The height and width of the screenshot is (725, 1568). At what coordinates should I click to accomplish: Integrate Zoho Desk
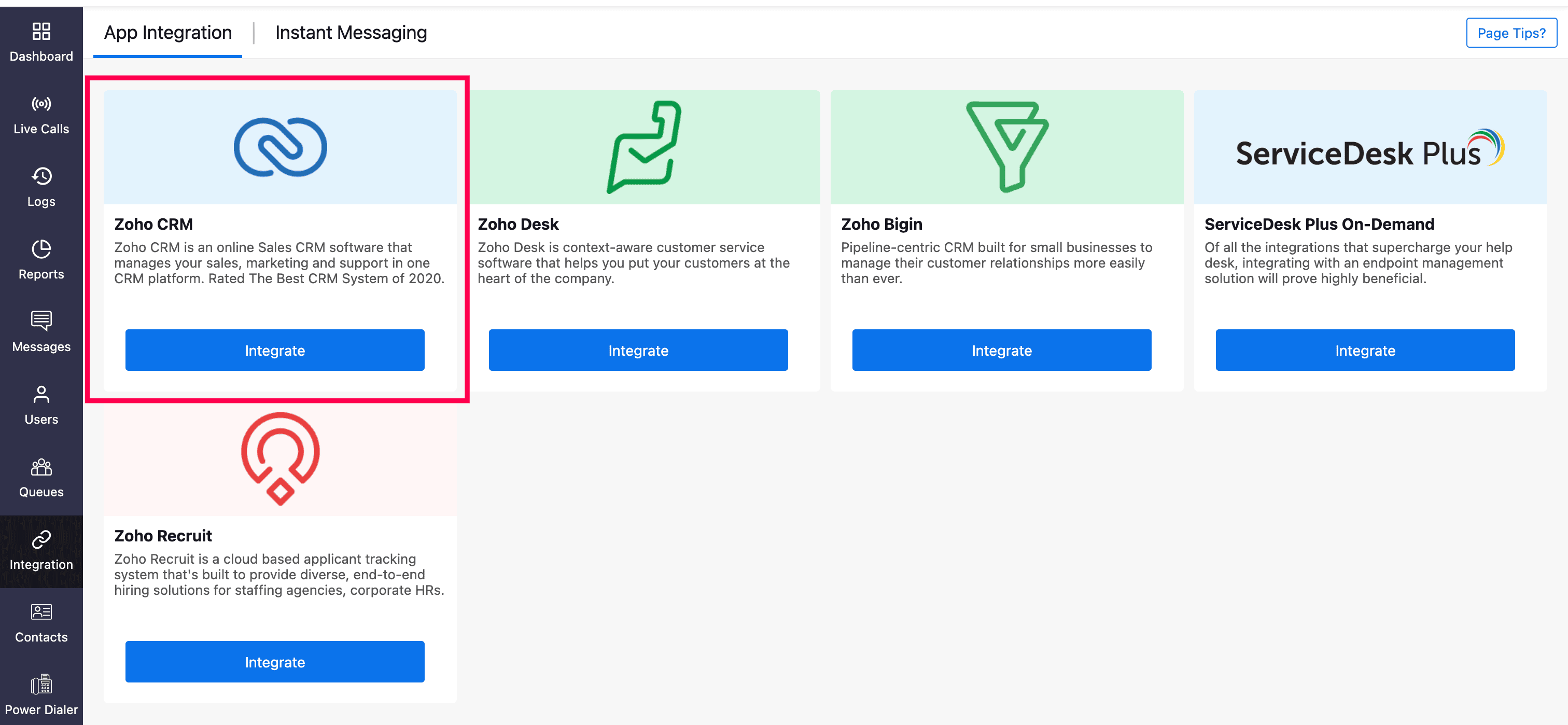638,350
